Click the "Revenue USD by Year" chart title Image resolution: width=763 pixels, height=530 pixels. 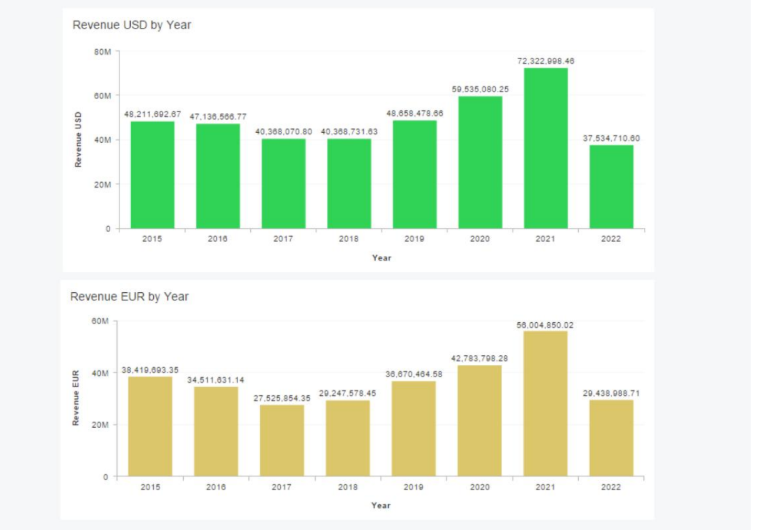click(131, 25)
